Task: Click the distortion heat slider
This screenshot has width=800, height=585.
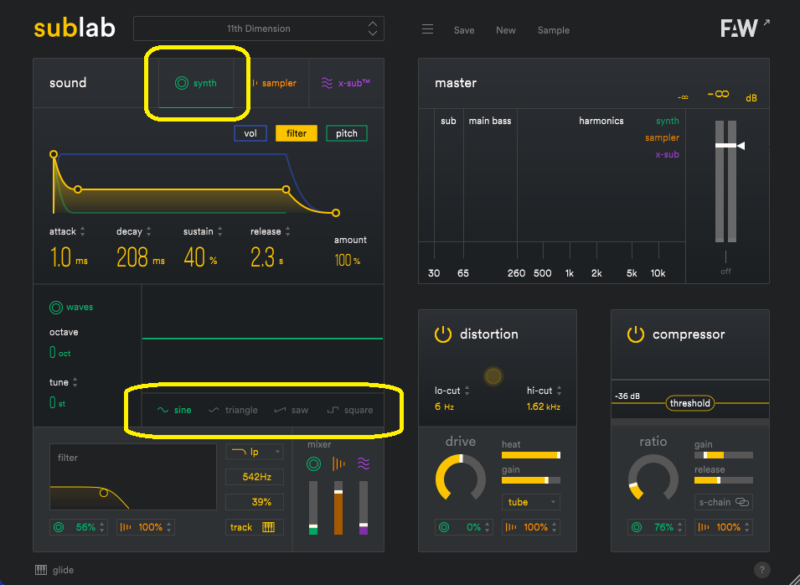Action: tap(530, 455)
